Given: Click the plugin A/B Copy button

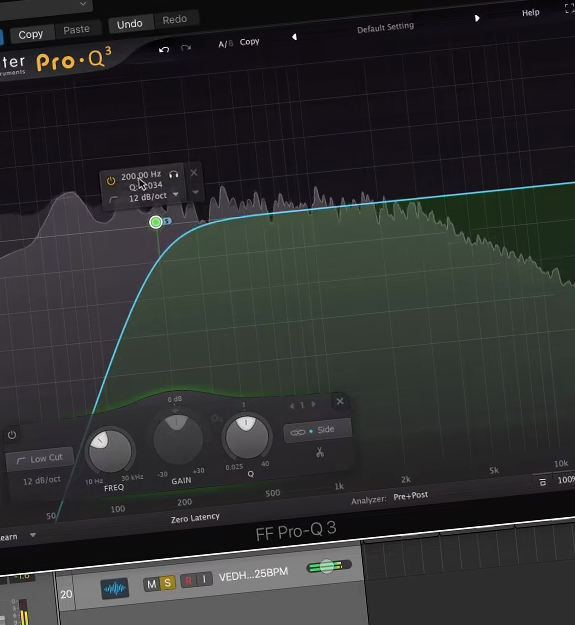Looking at the screenshot, I should tap(249, 42).
